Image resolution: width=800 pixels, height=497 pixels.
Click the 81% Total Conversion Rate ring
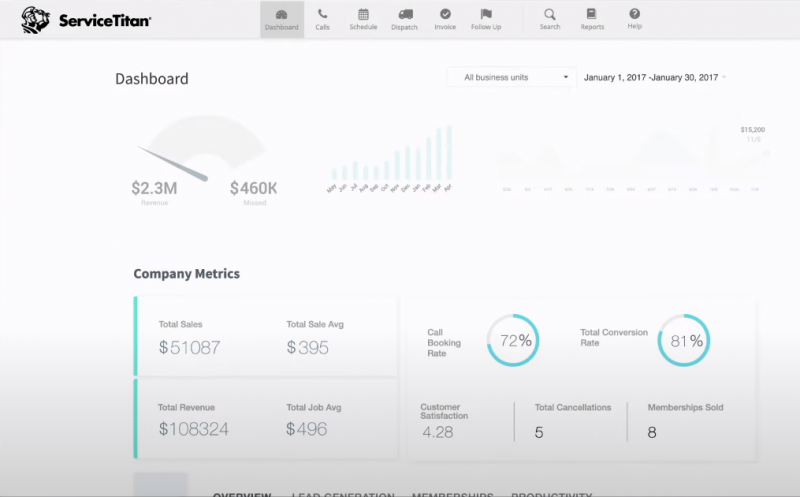[x=684, y=340]
